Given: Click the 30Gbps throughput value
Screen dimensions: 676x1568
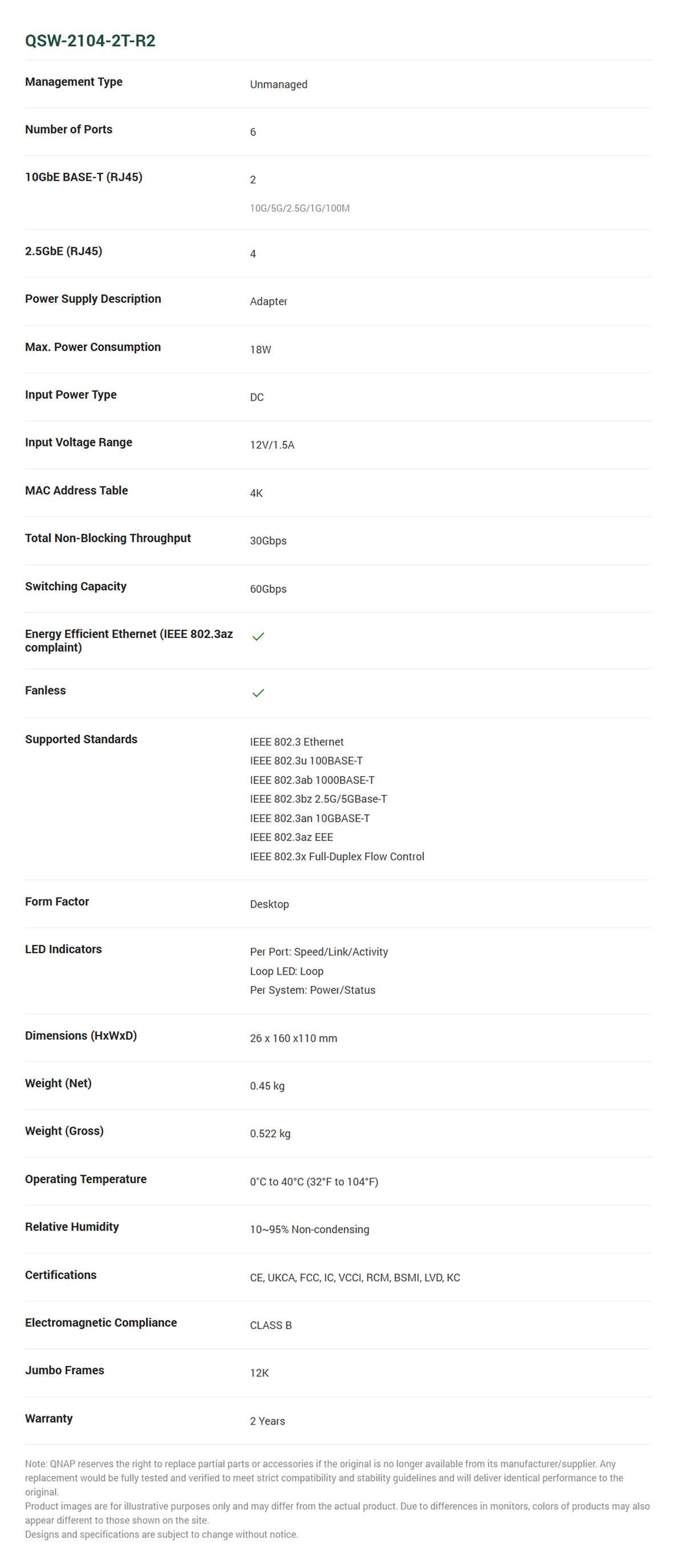Looking at the screenshot, I should (x=268, y=541).
